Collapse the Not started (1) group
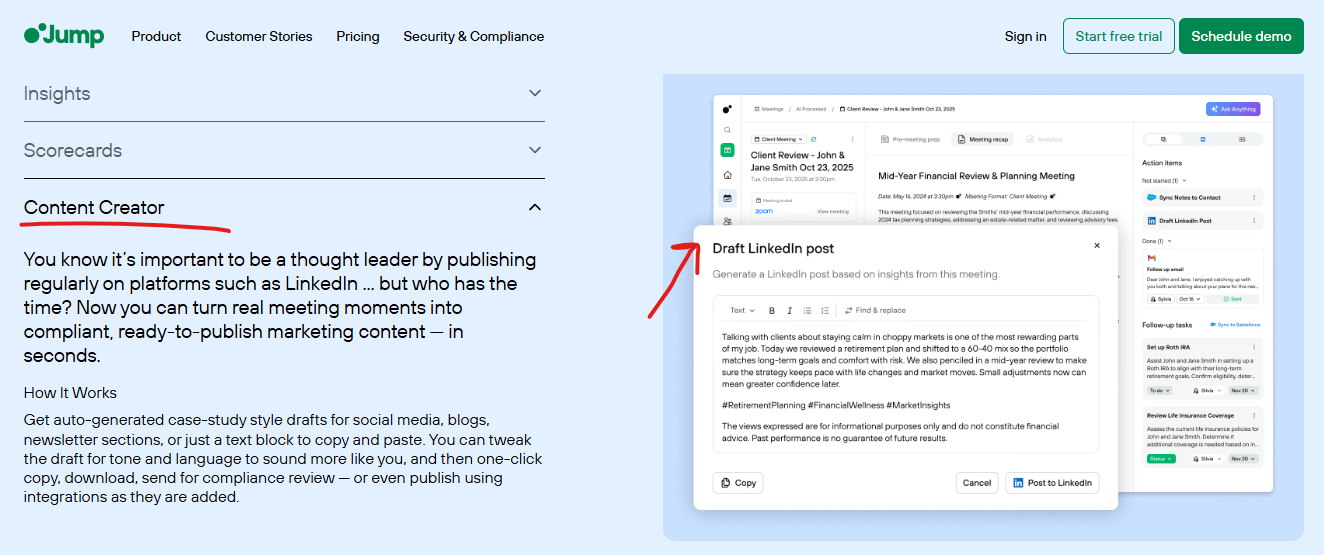The image size is (1324, 555). tap(1164, 181)
